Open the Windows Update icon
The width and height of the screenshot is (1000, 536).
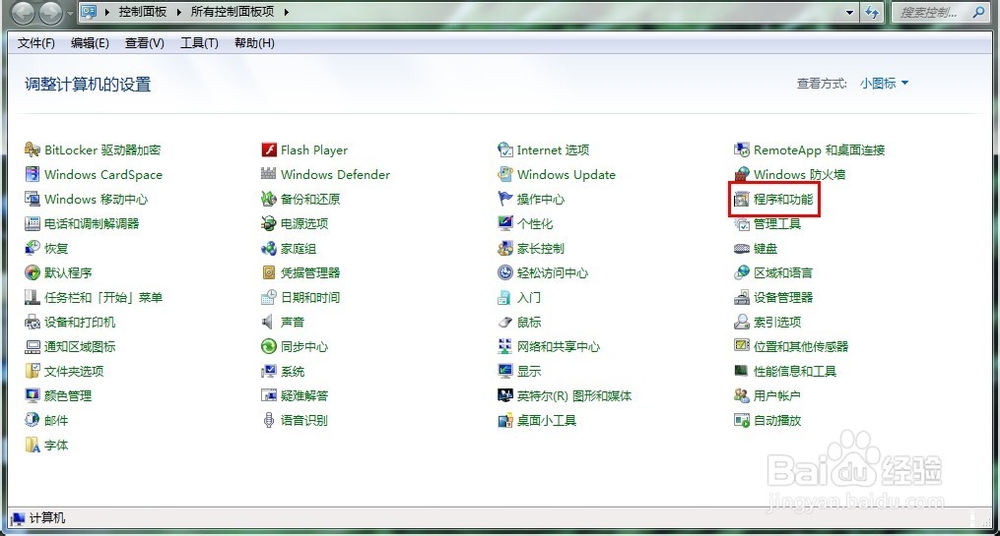click(506, 174)
